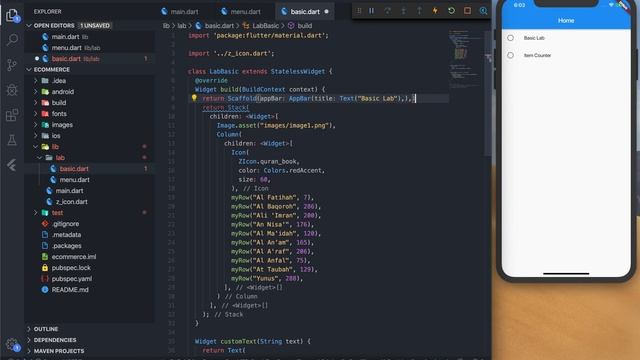The width and height of the screenshot is (640, 360).
Task: Open the .metadata file
Action: tap(66, 235)
